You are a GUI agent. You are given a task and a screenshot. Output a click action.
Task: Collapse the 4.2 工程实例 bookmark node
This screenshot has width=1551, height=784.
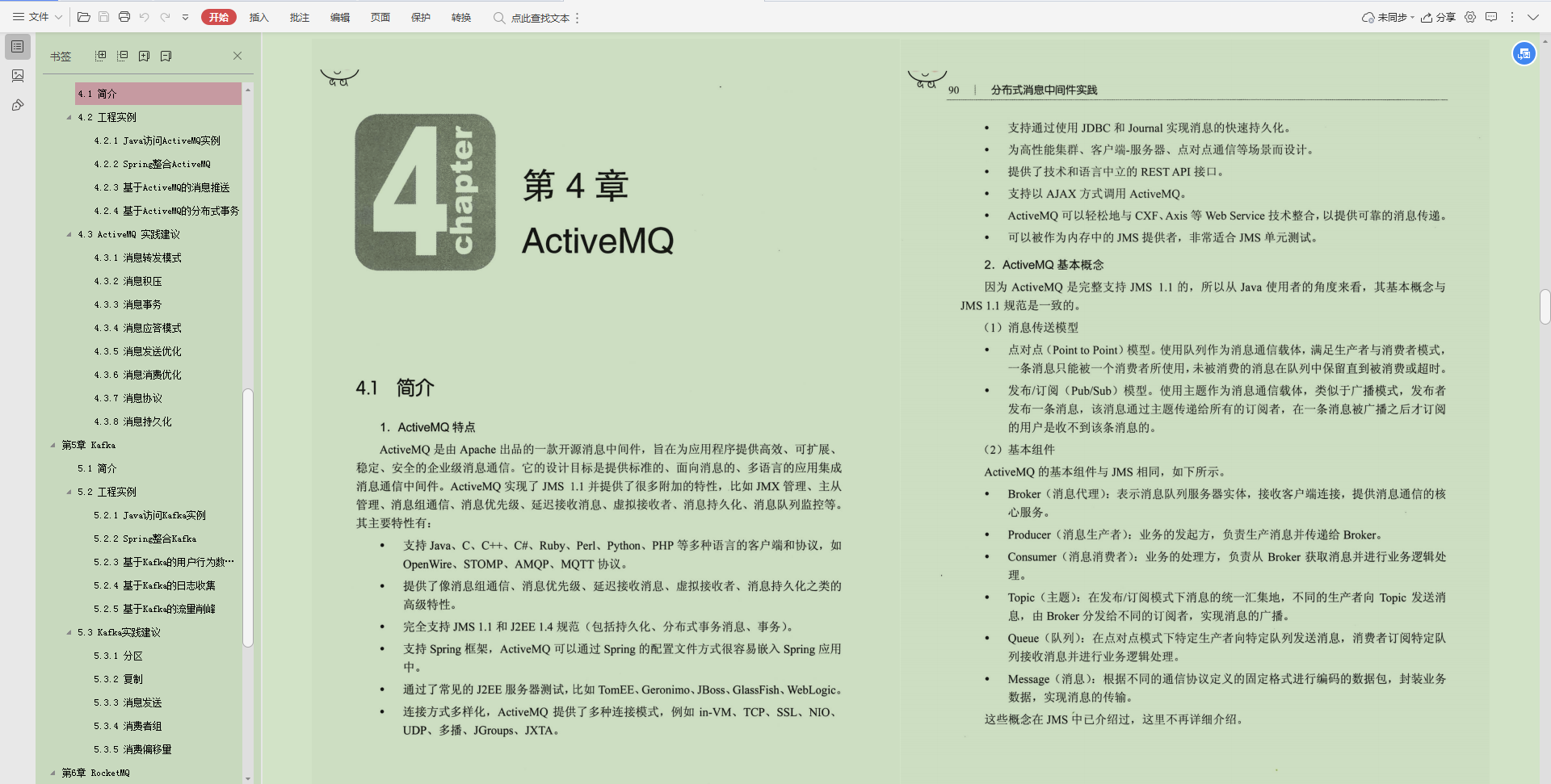point(69,117)
